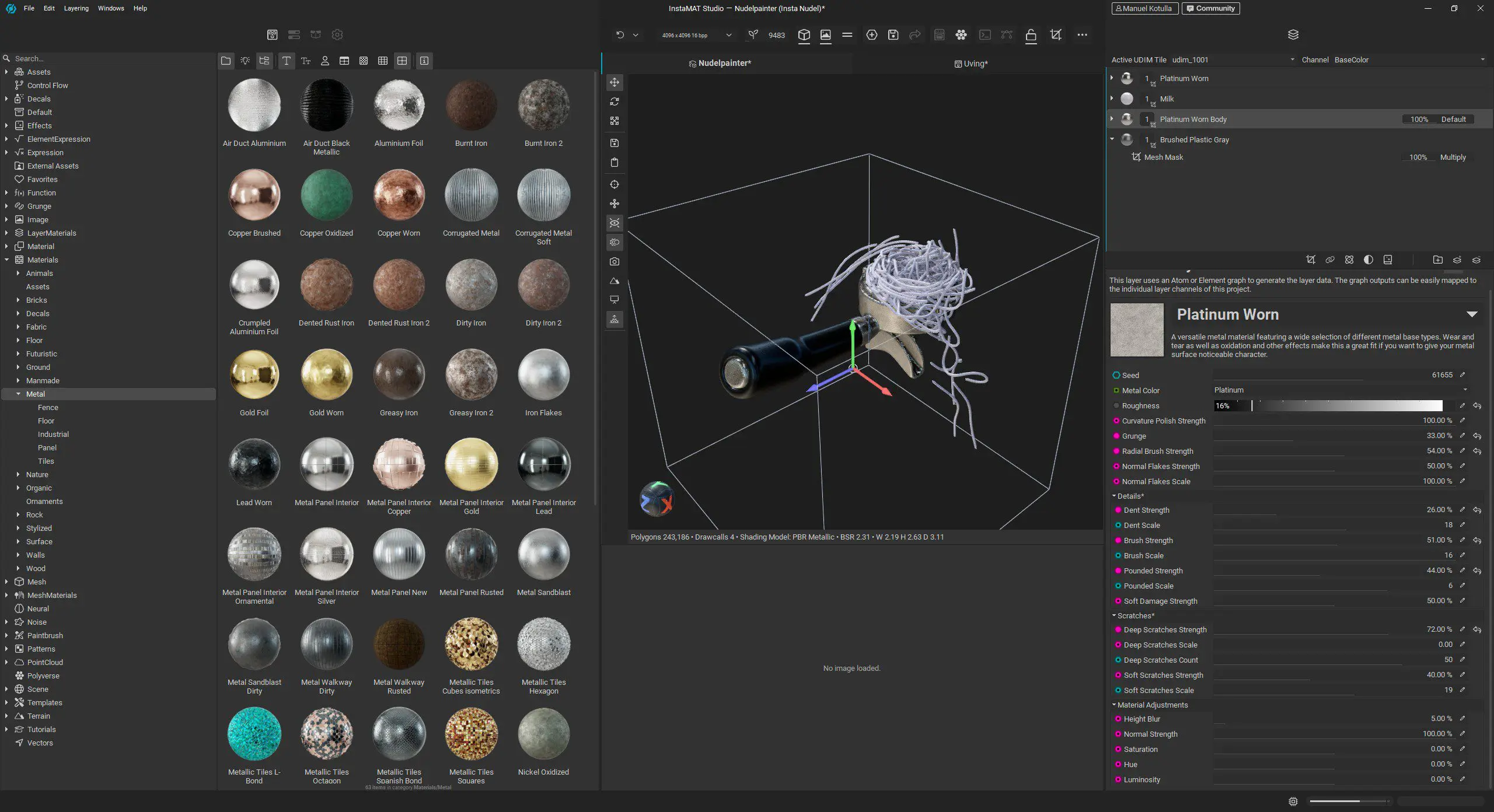Screen dimensions: 1494x812
Task: Click the Community button
Action: [1210, 8]
